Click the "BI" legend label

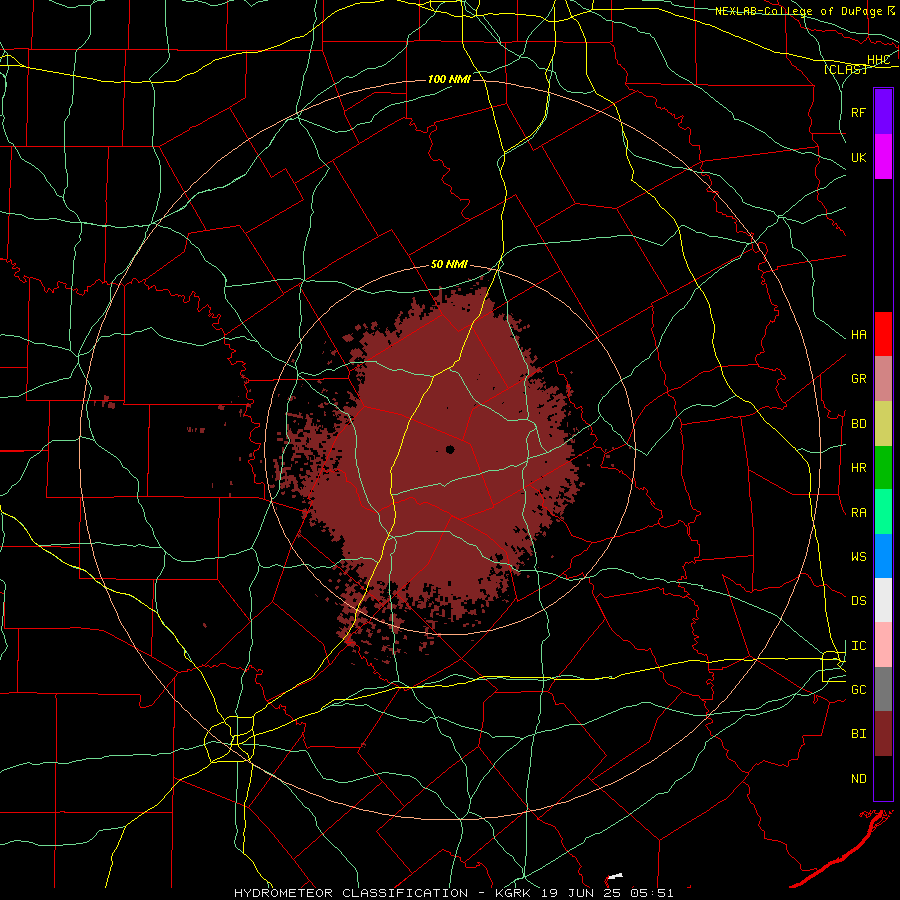[x=858, y=734]
